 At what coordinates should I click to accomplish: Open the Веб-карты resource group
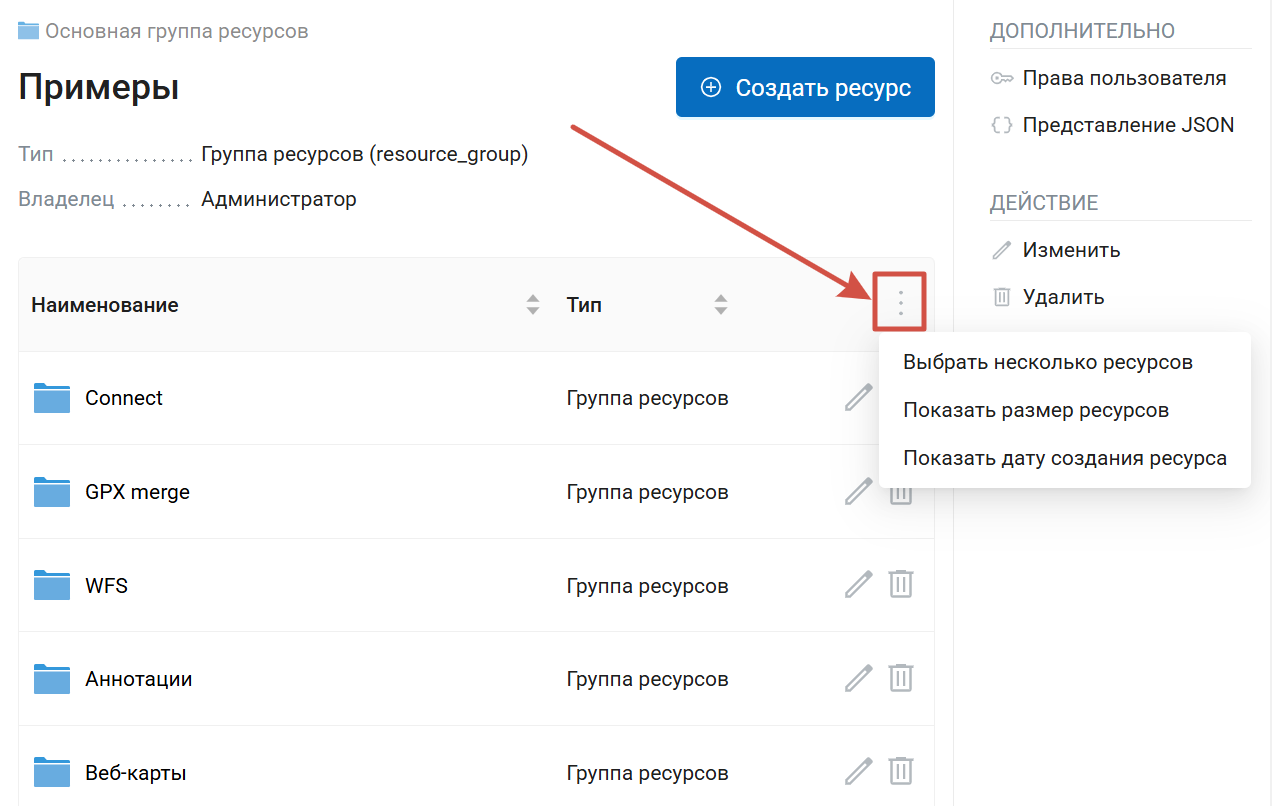point(136,773)
